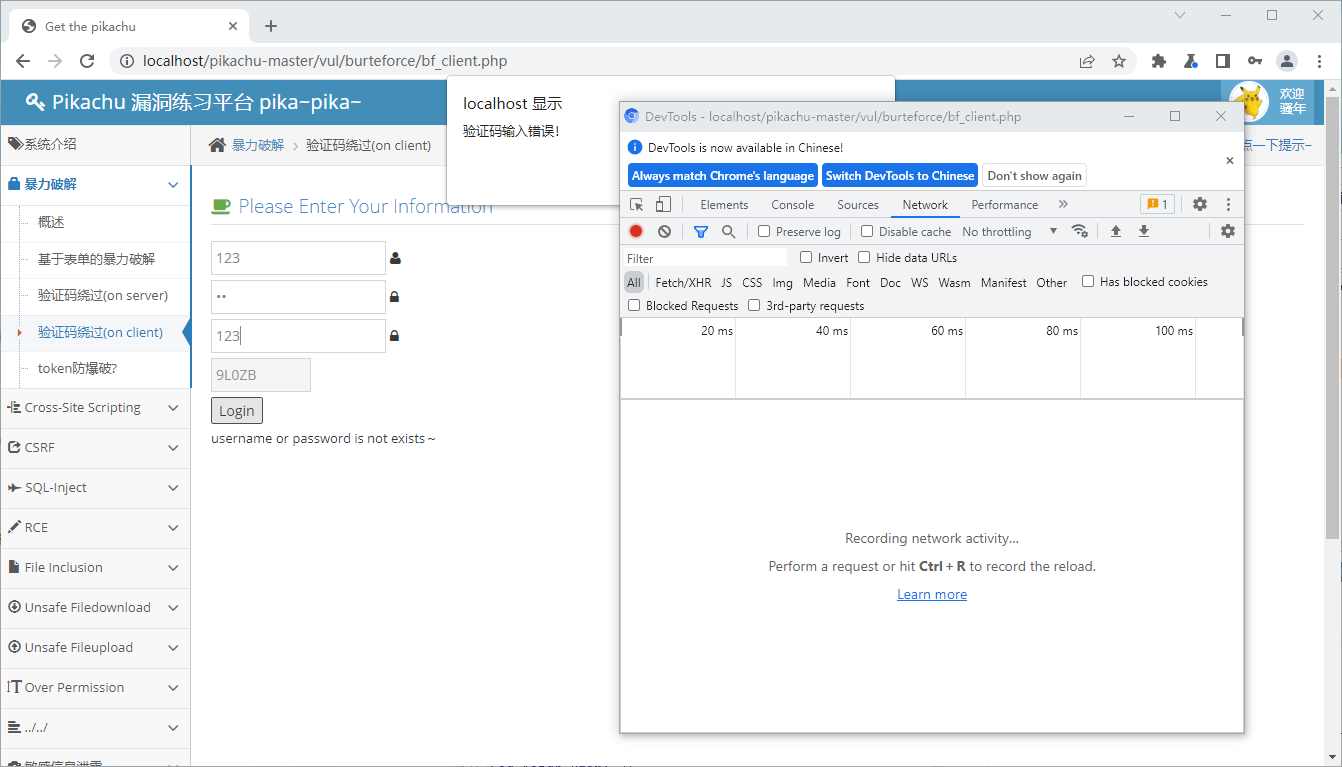The height and width of the screenshot is (767, 1342).
Task: Open DevTools settings gear
Action: tap(1200, 204)
